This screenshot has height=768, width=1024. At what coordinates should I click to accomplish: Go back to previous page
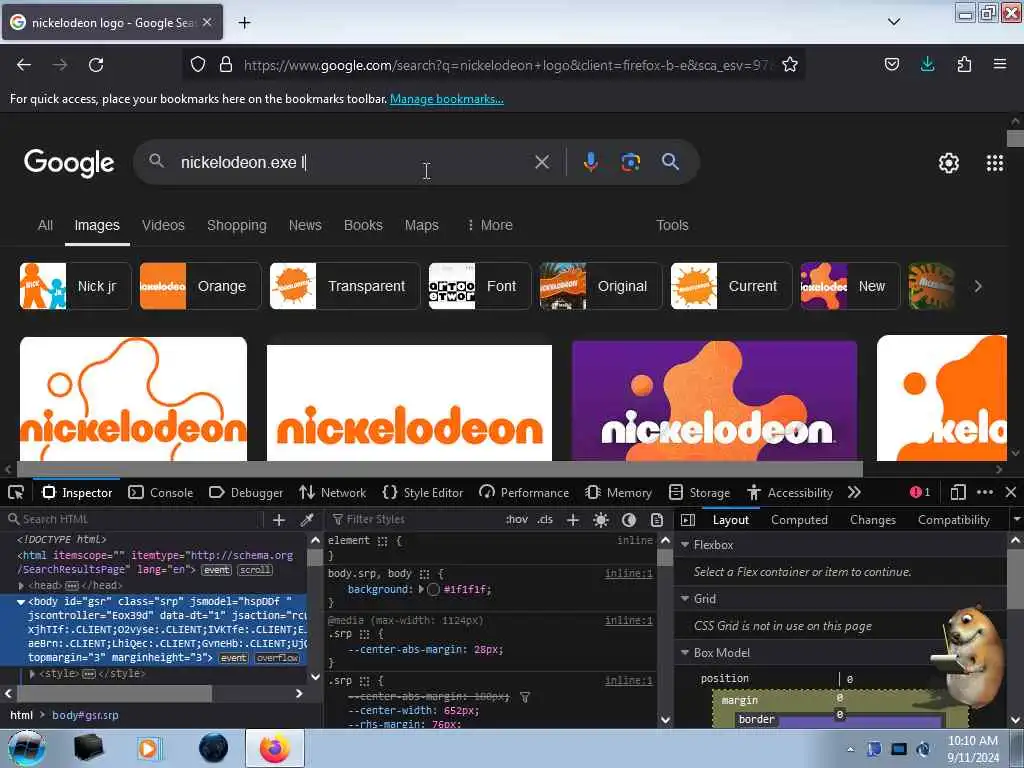24,65
